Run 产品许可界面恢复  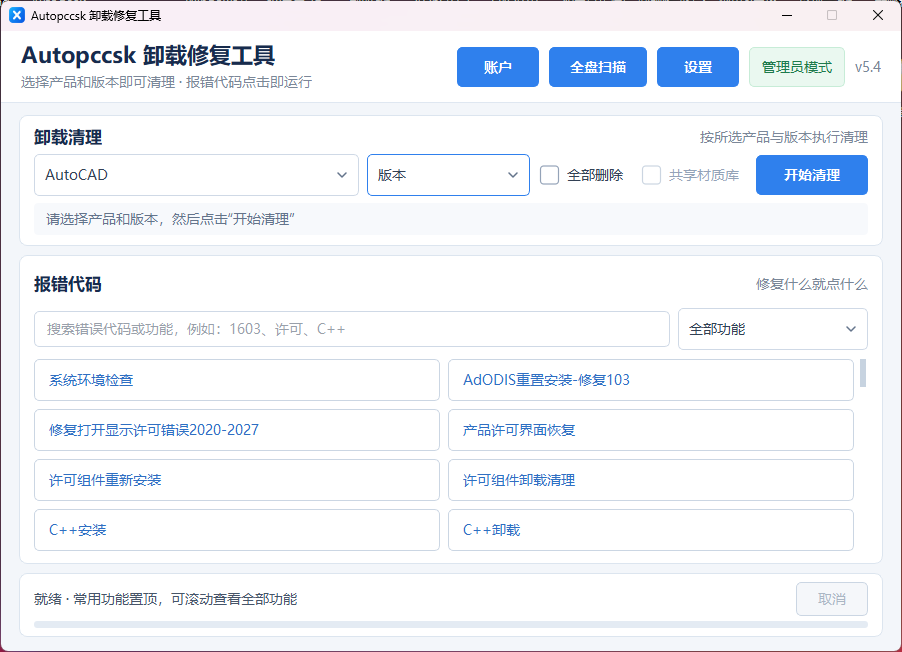tap(651, 430)
